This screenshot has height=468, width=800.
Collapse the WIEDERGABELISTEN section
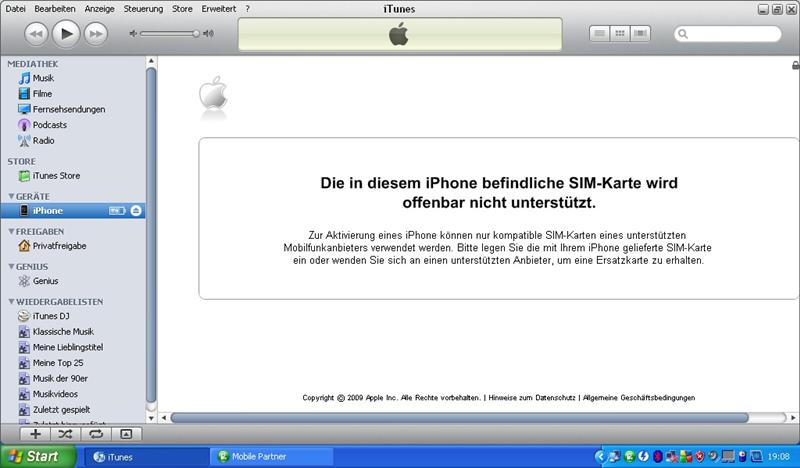[11, 302]
